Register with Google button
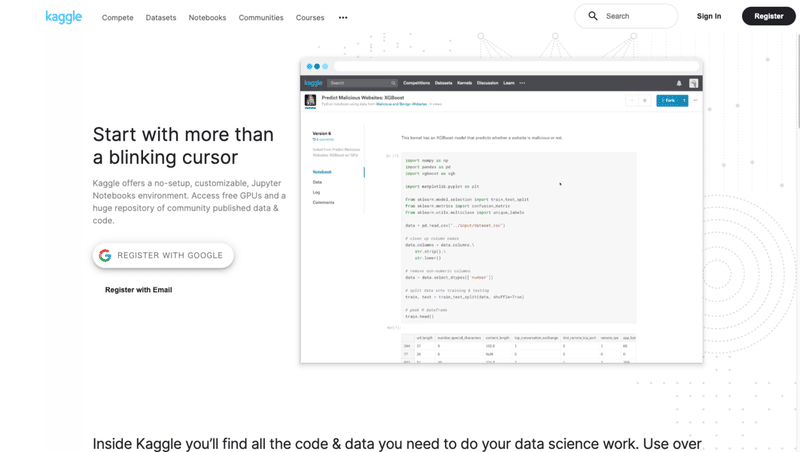This screenshot has height=452, width=800. click(163, 255)
